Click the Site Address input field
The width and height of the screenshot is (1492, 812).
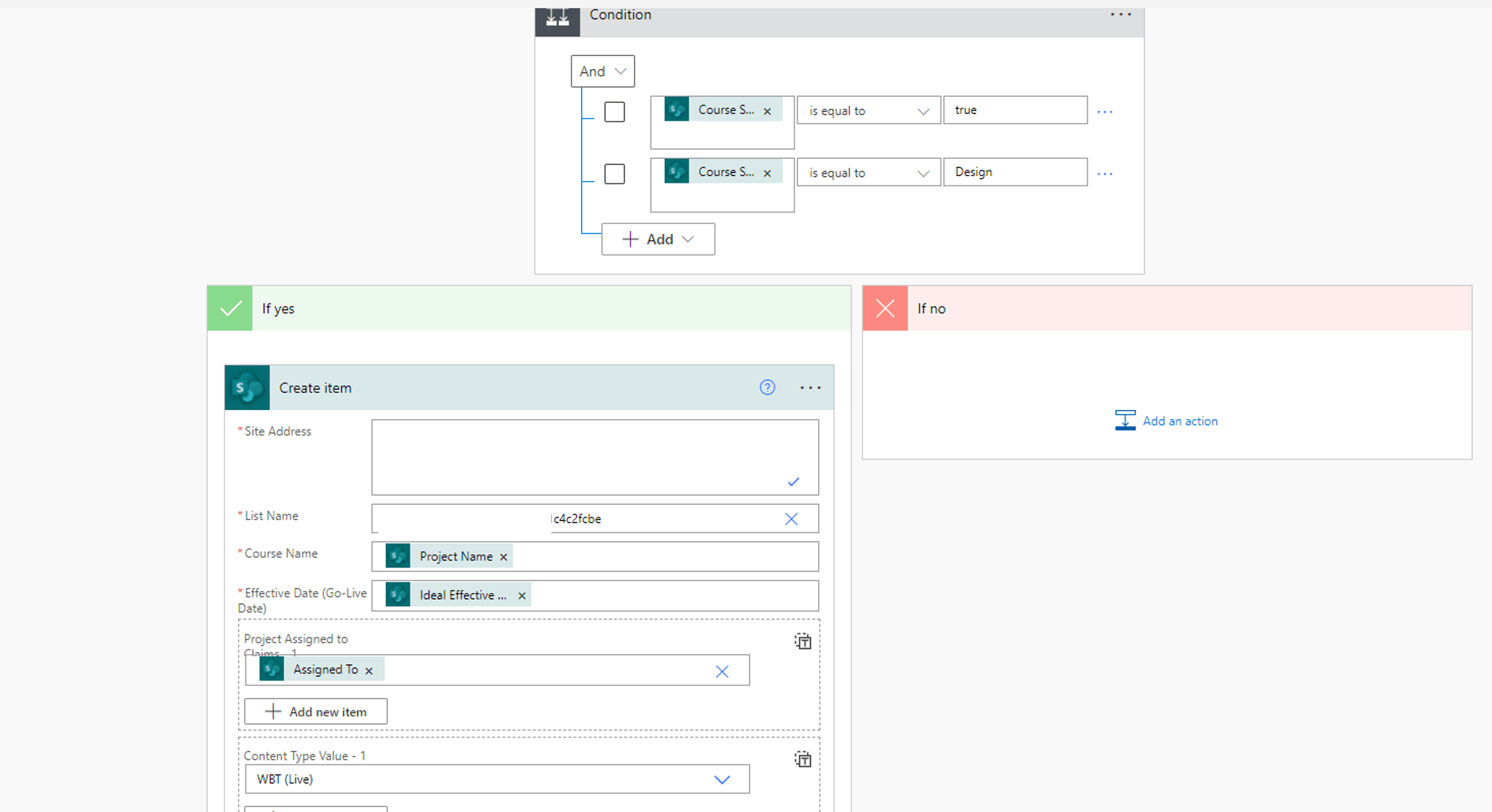point(595,456)
